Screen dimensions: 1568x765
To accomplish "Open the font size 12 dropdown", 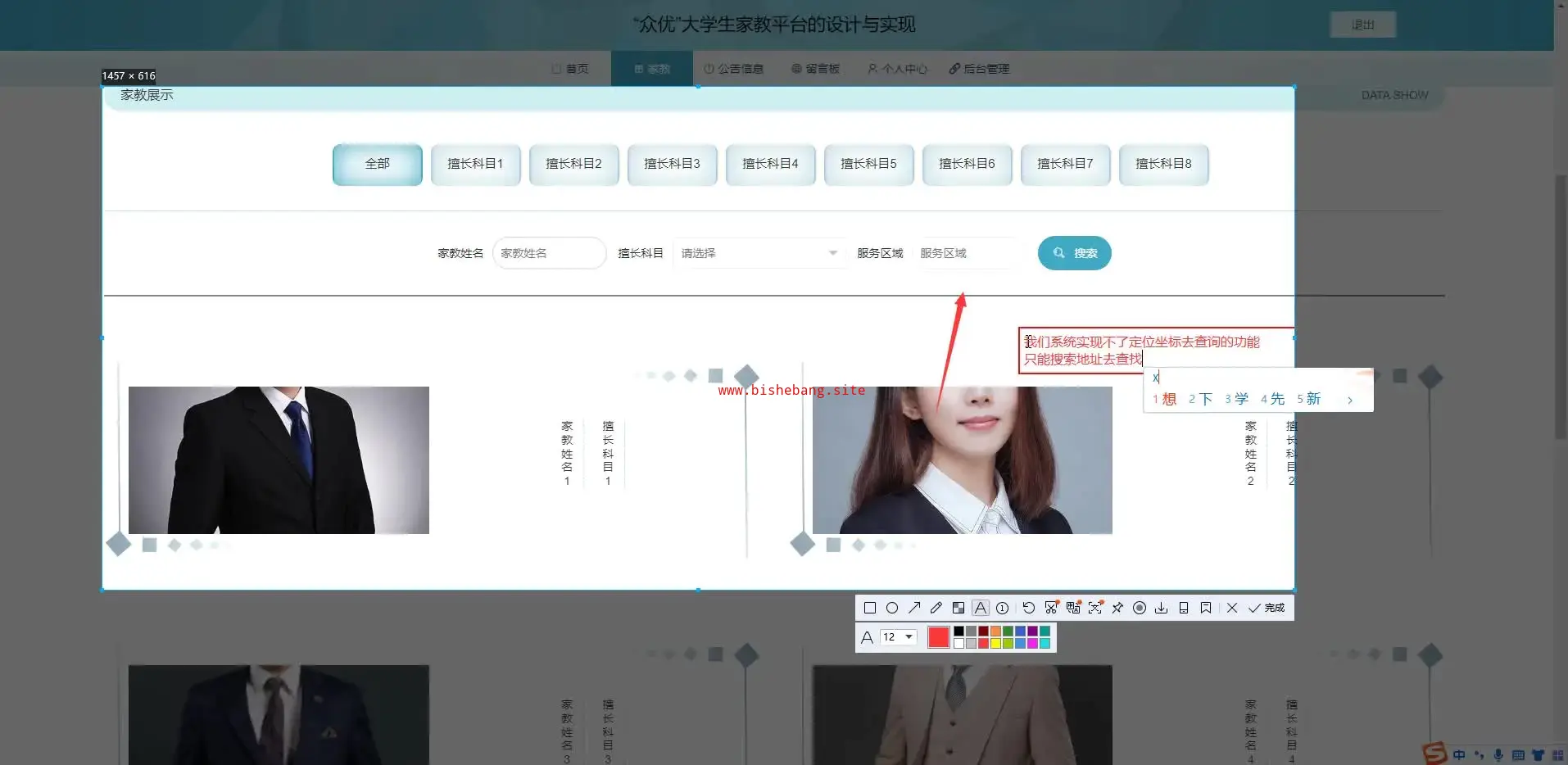I will click(898, 637).
